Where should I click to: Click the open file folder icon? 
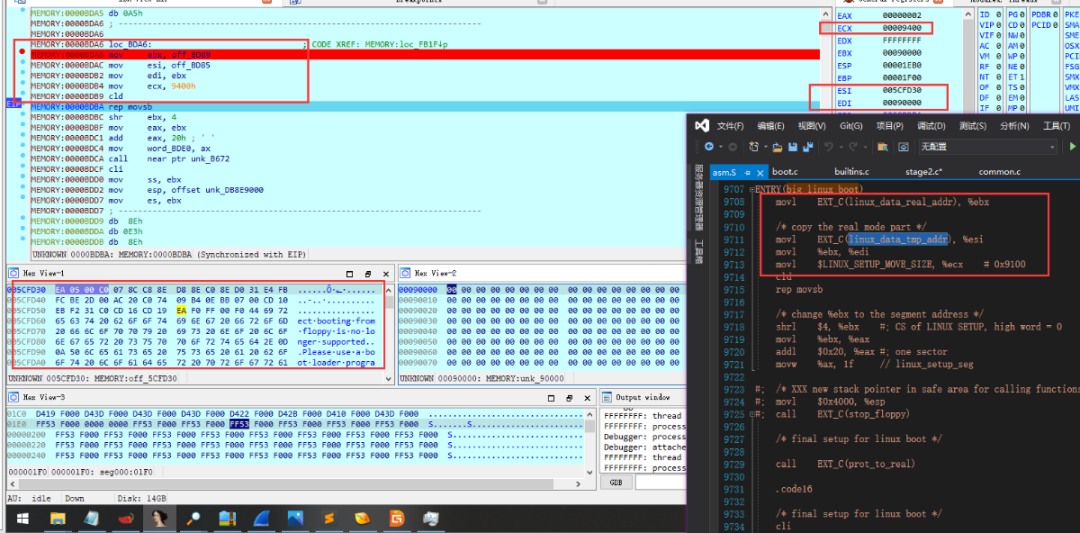[777, 147]
